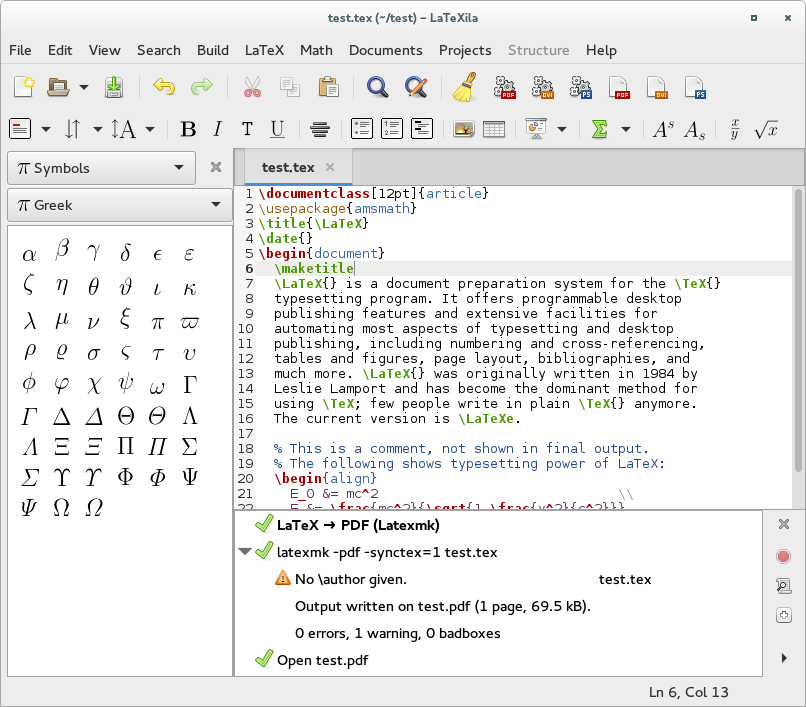Image resolution: width=806 pixels, height=707 pixels.
Task: Apply italic formatting
Action: click(x=218, y=129)
